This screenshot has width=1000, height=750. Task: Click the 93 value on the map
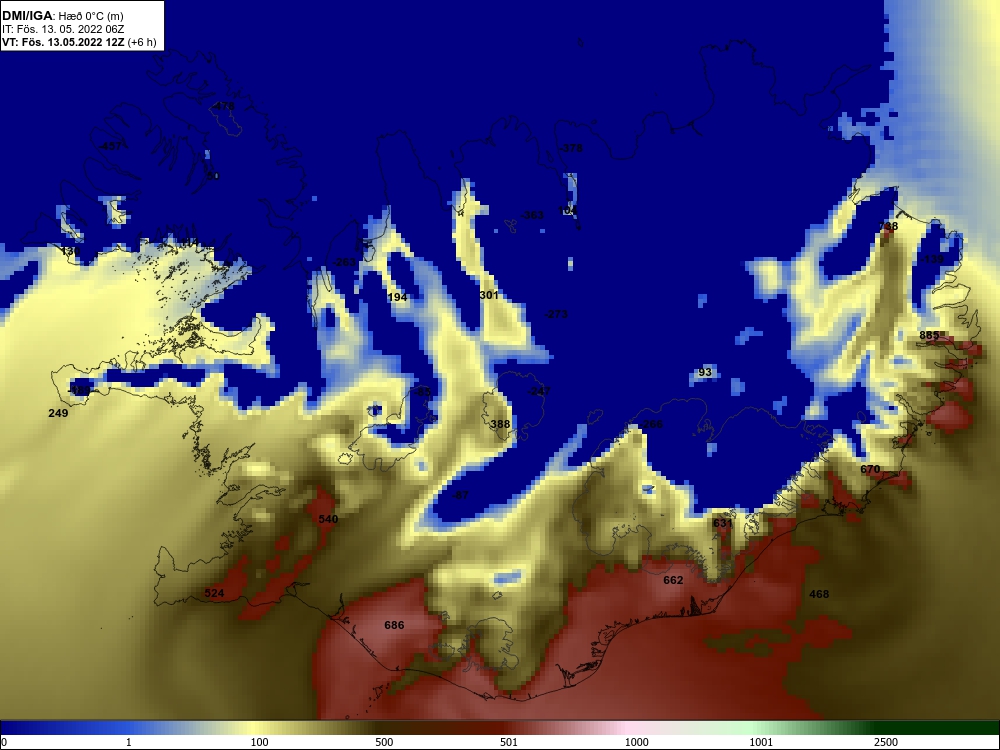tap(705, 372)
